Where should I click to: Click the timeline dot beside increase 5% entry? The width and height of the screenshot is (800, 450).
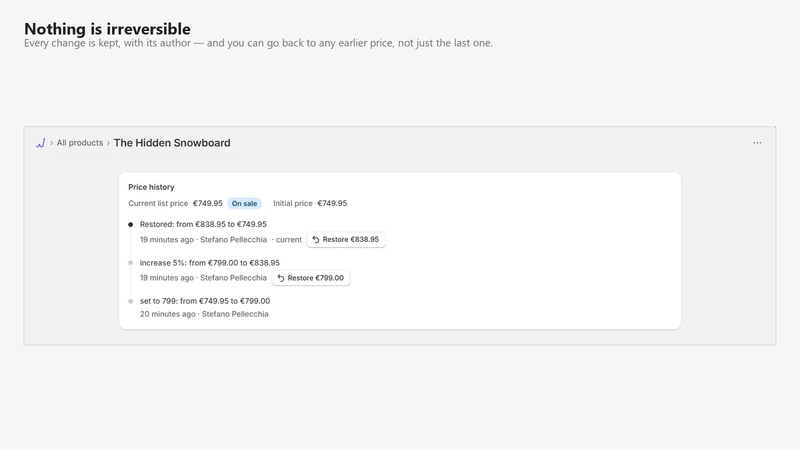131,263
